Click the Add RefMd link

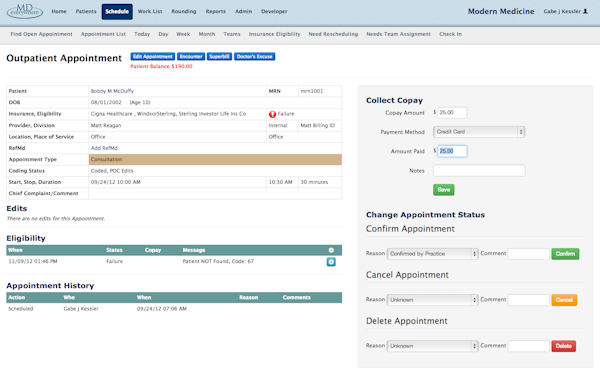[x=104, y=148]
